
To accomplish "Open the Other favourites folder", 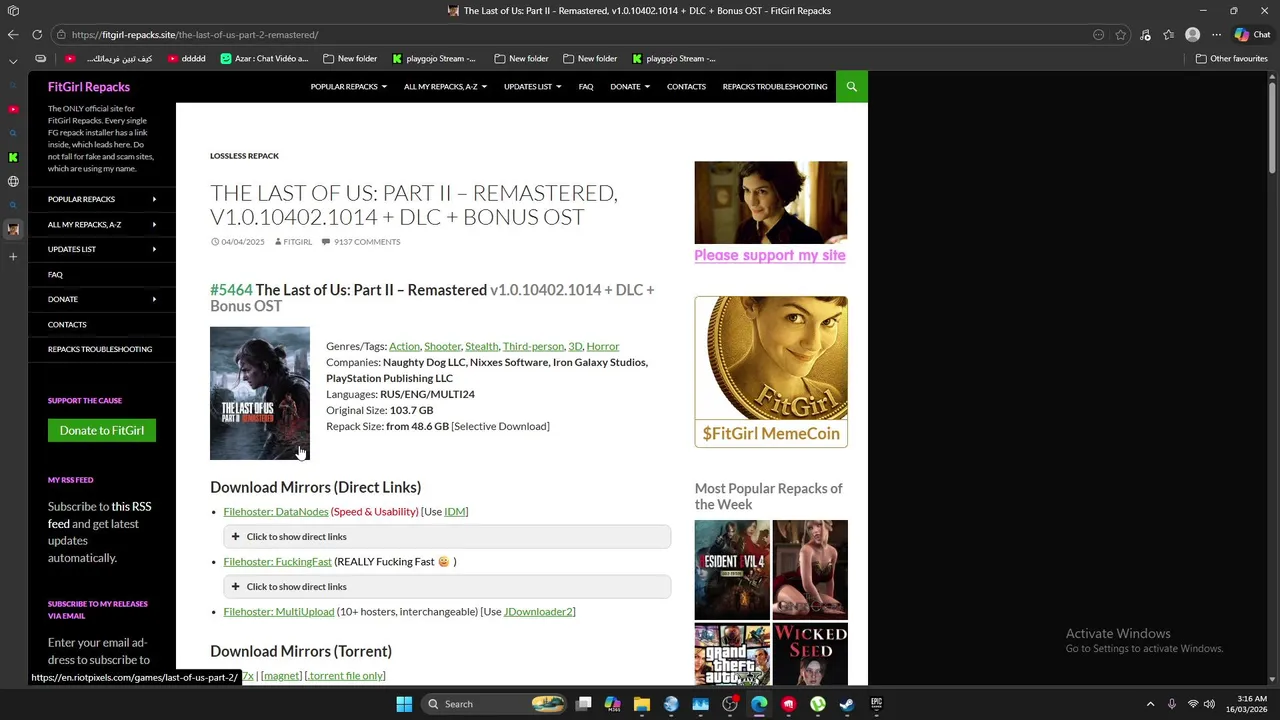I will coord(1231,58).
